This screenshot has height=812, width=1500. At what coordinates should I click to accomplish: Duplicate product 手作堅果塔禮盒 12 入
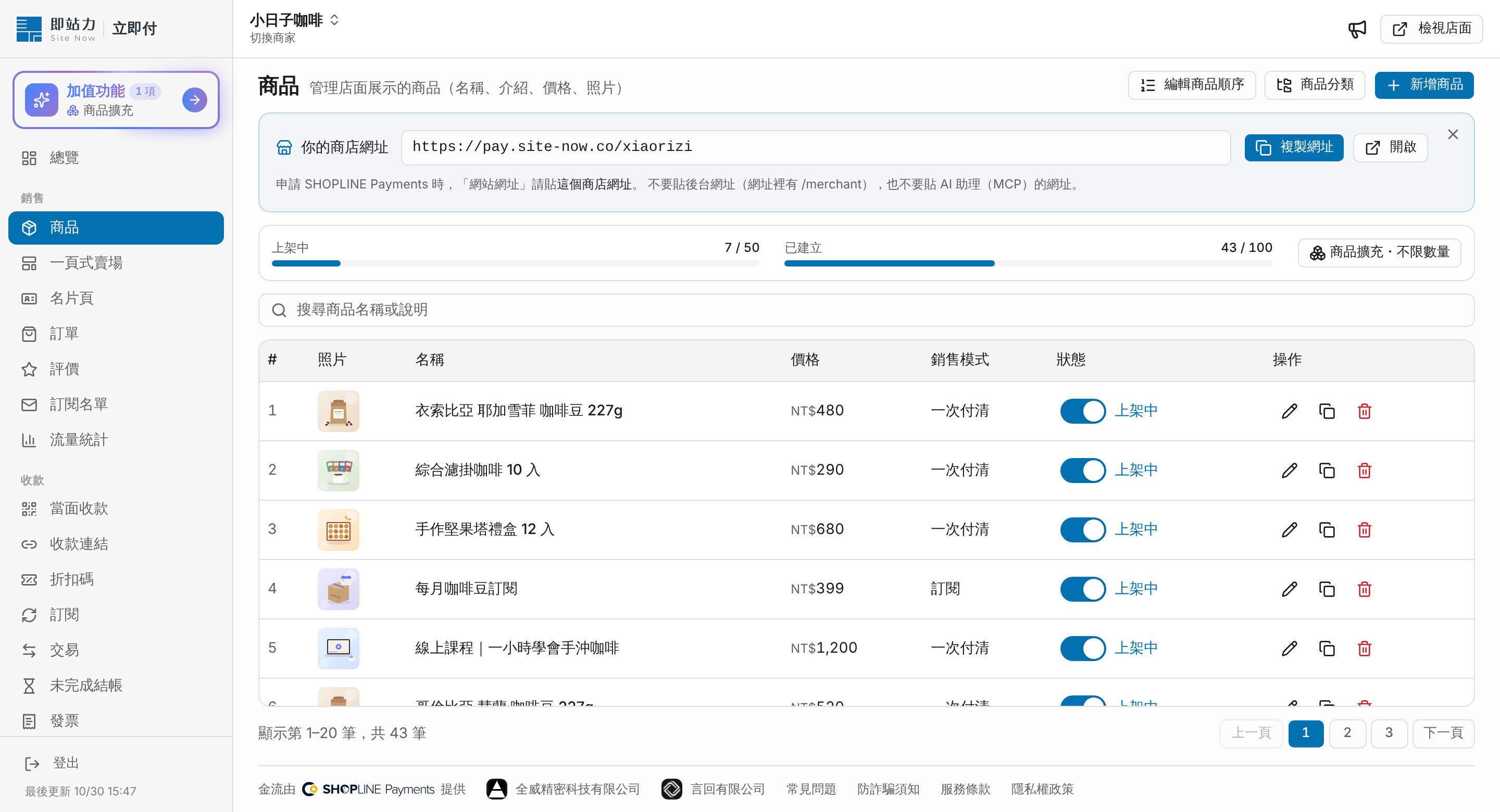tap(1327, 530)
